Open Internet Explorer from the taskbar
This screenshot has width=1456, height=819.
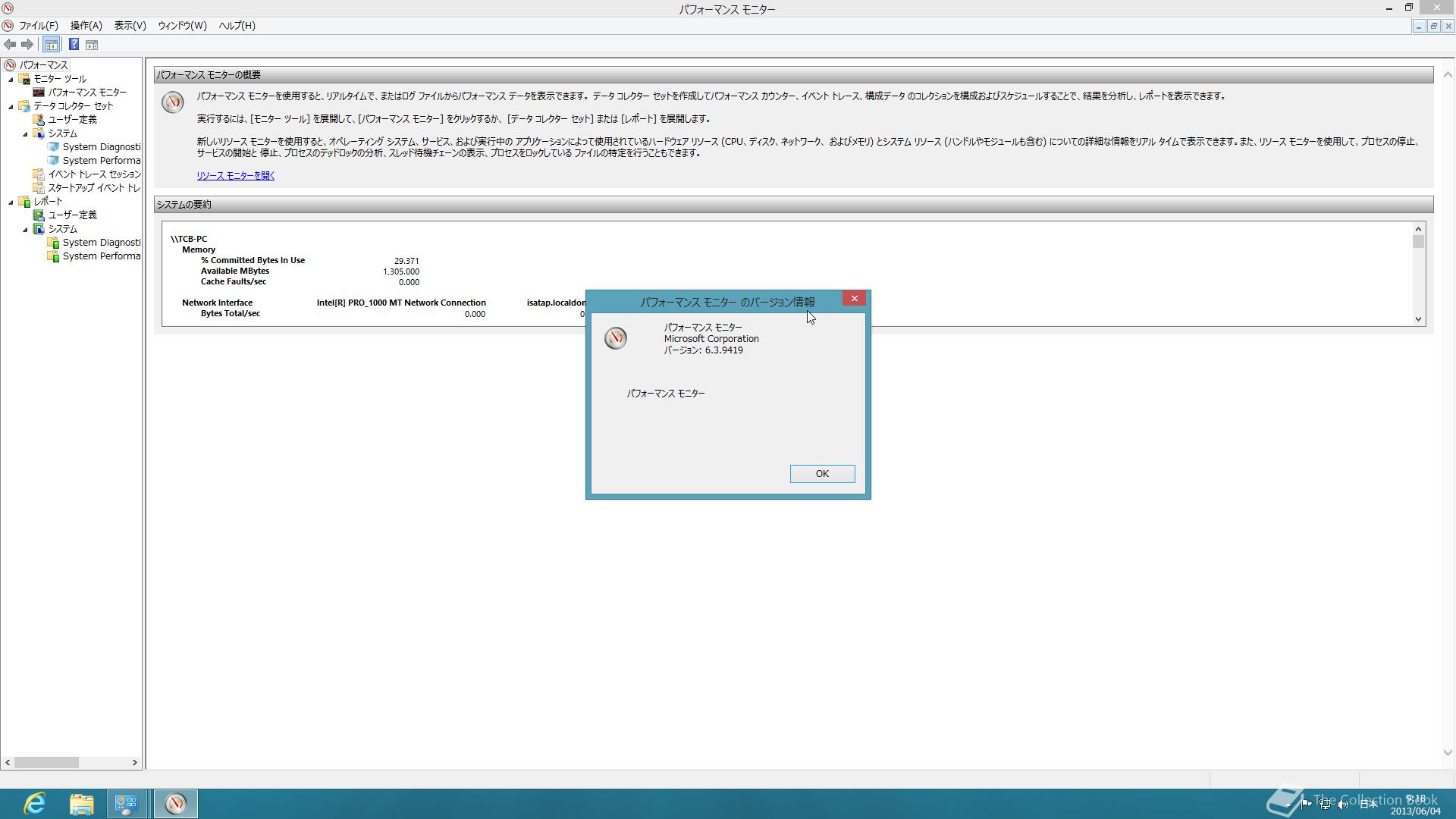pyautogui.click(x=35, y=803)
